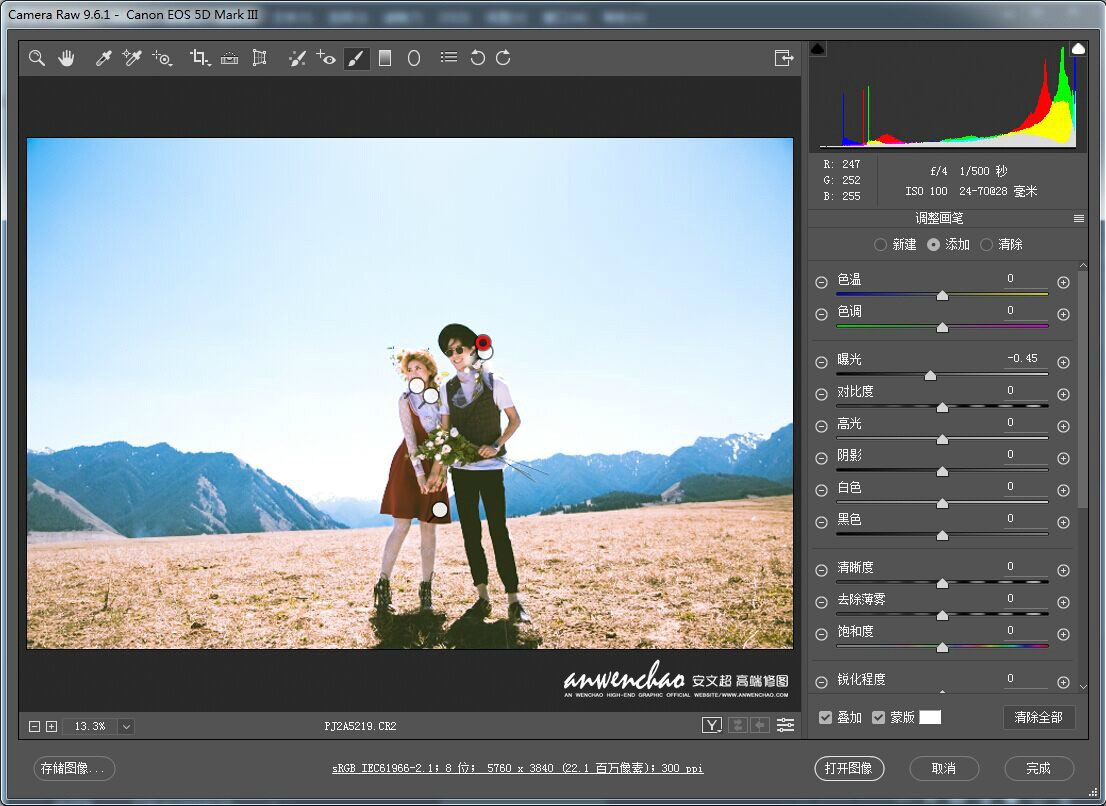Cycle before/after view with Y icon
This screenshot has width=1106, height=806.
(712, 726)
